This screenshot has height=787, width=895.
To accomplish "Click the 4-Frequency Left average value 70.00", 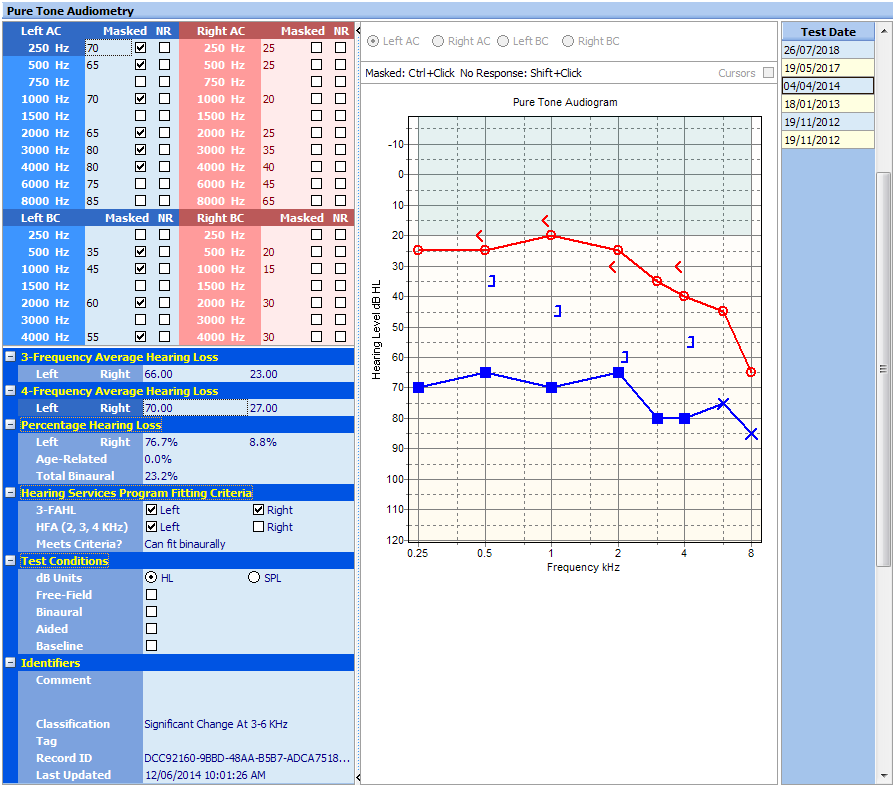I will point(195,408).
